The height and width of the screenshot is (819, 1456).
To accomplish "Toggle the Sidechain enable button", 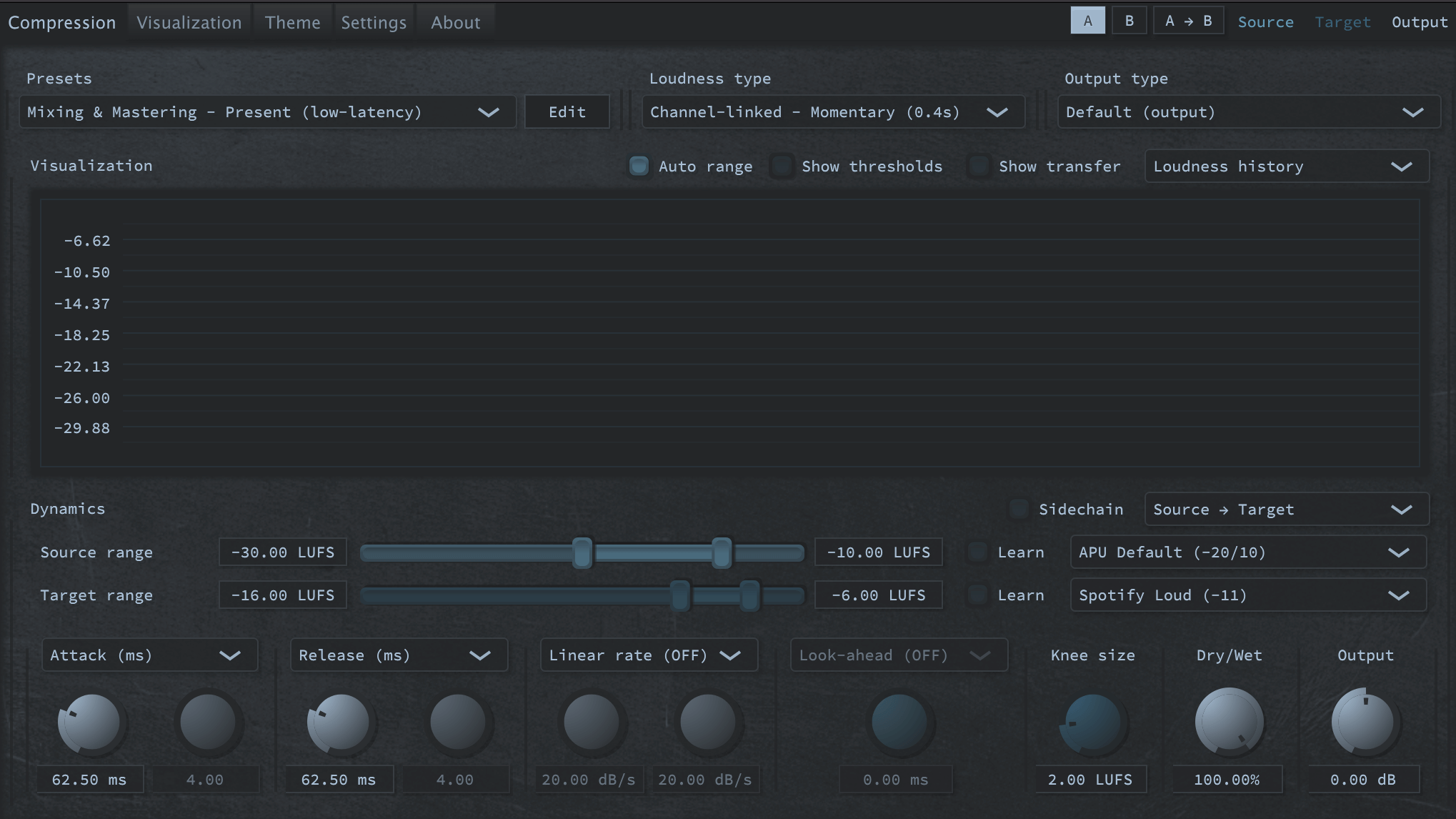I will [1020, 509].
